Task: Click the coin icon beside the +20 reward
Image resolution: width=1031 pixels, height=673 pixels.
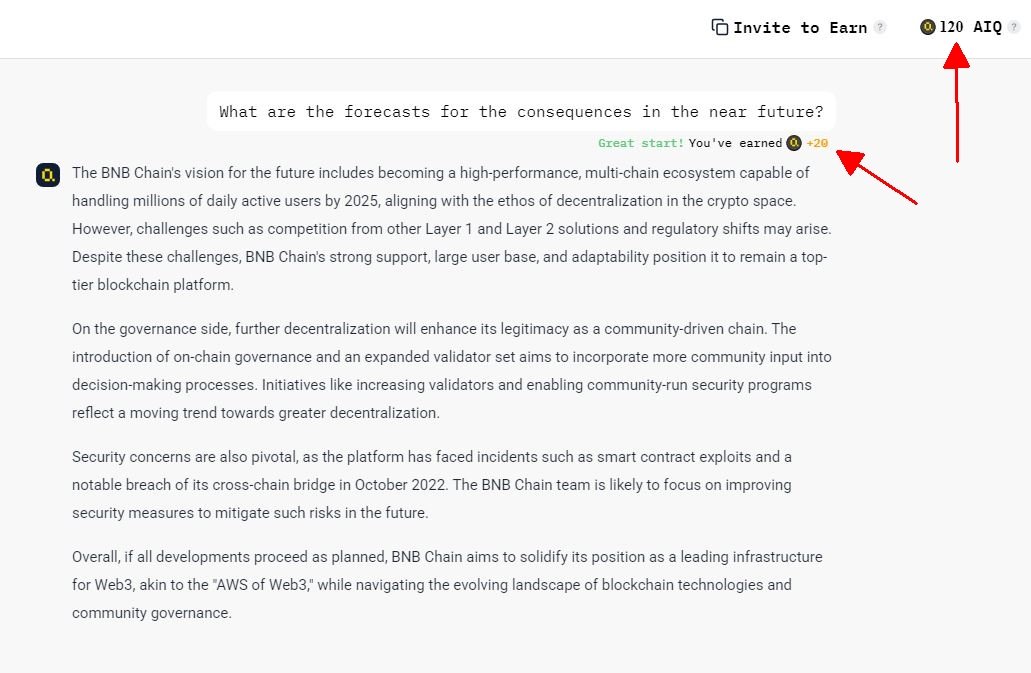Action: (794, 143)
